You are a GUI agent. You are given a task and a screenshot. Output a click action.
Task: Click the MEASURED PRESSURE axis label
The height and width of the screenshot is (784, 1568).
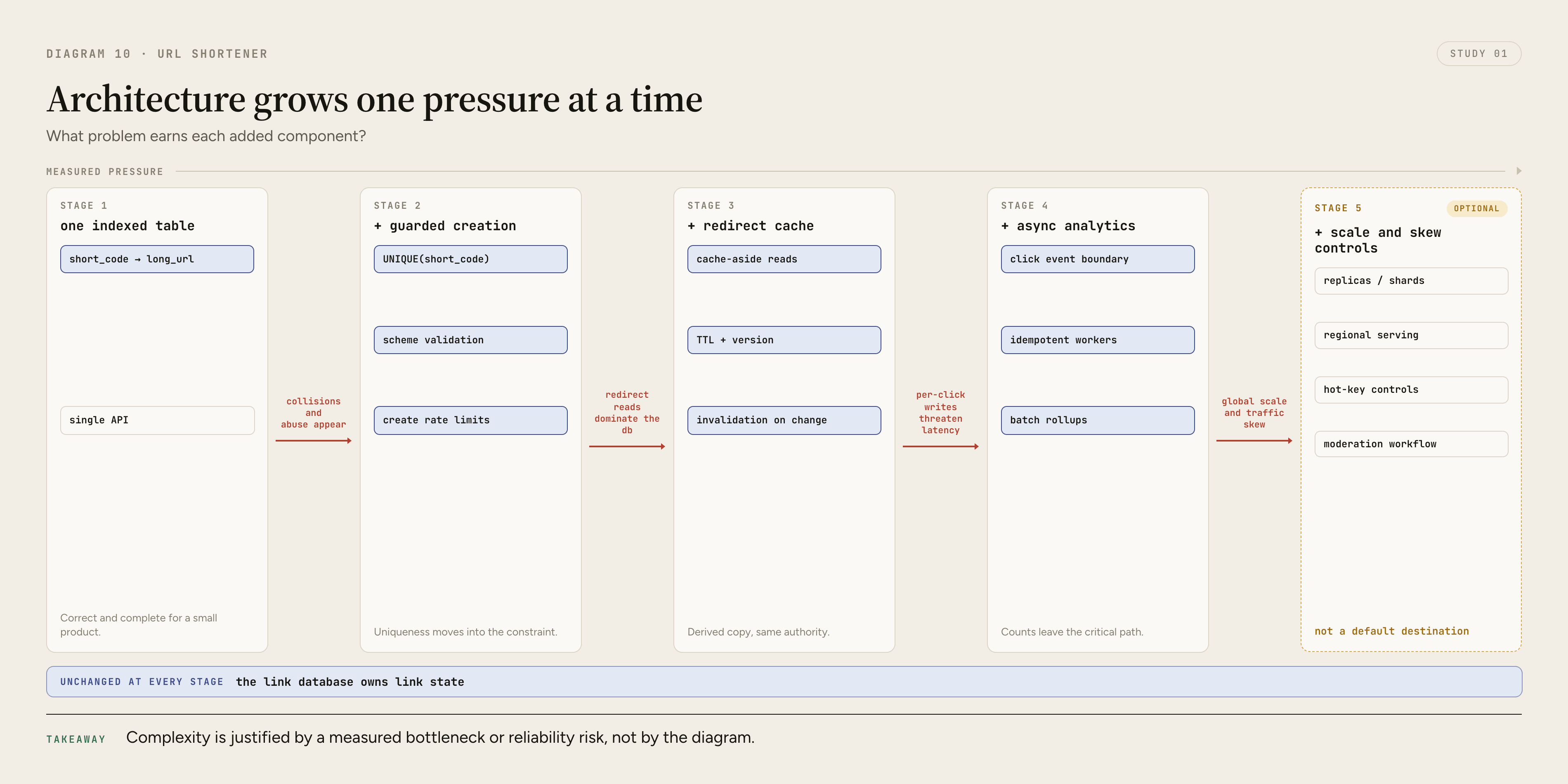(x=105, y=172)
